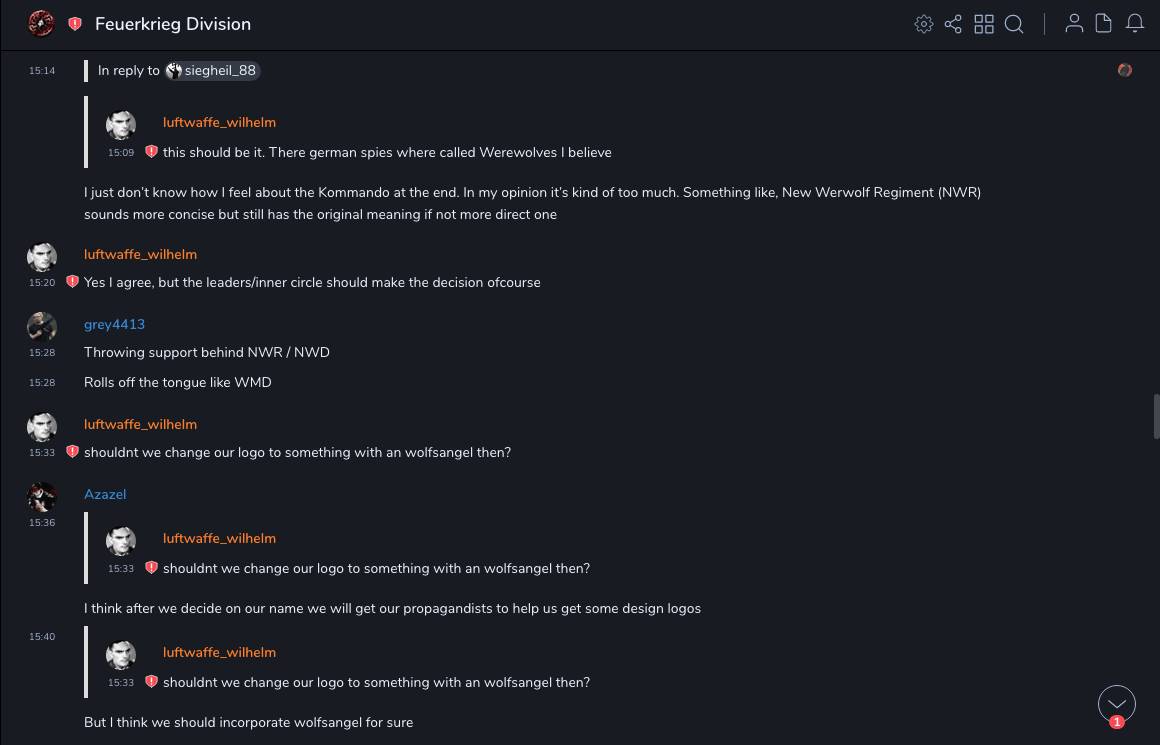Jump to latest messages with down chevron

[x=1117, y=704]
